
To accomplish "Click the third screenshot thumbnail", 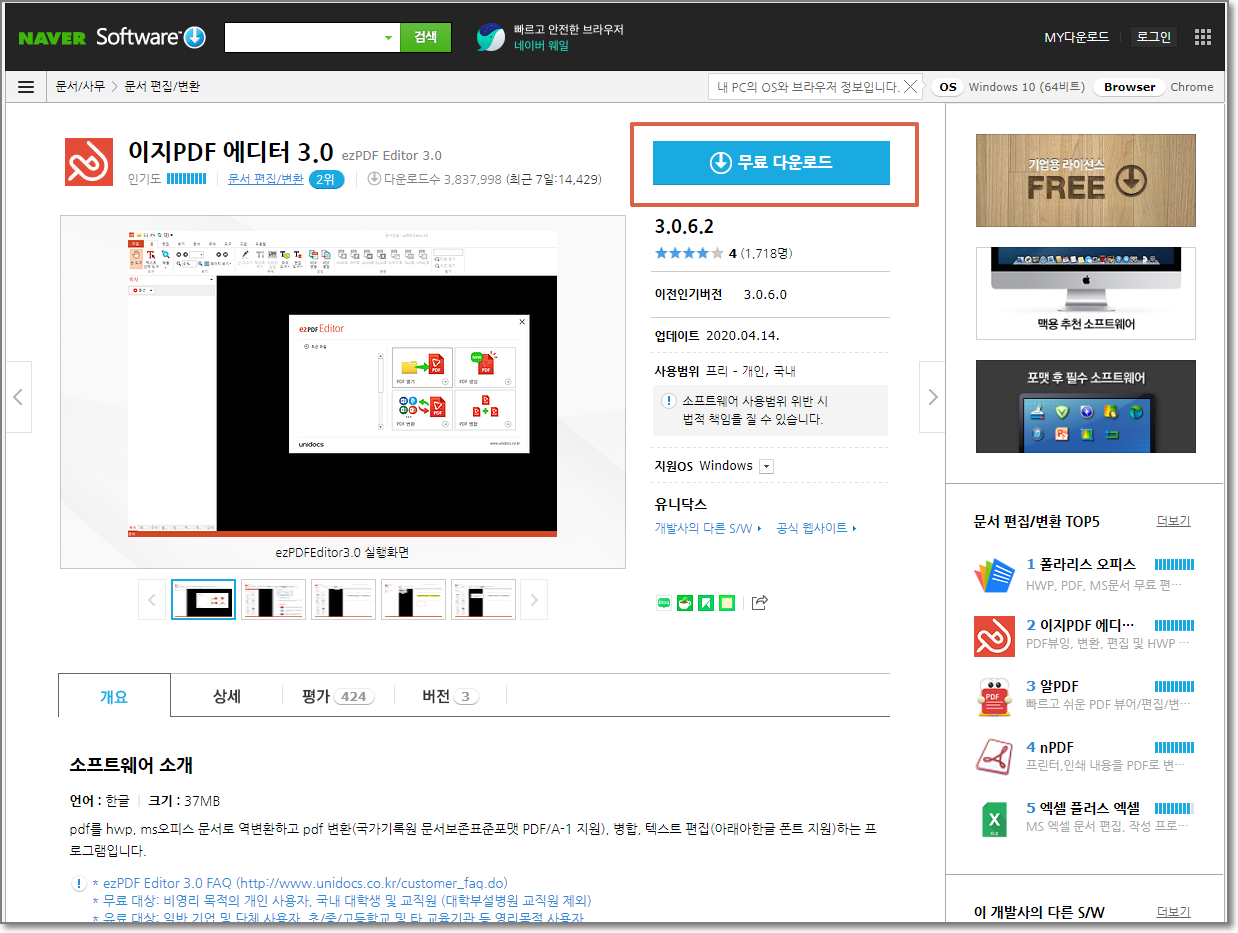I will click(344, 600).
